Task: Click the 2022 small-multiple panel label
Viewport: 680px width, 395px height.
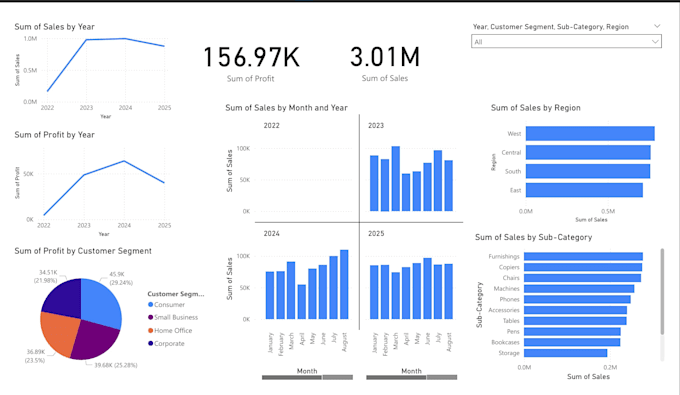Action: coord(271,126)
